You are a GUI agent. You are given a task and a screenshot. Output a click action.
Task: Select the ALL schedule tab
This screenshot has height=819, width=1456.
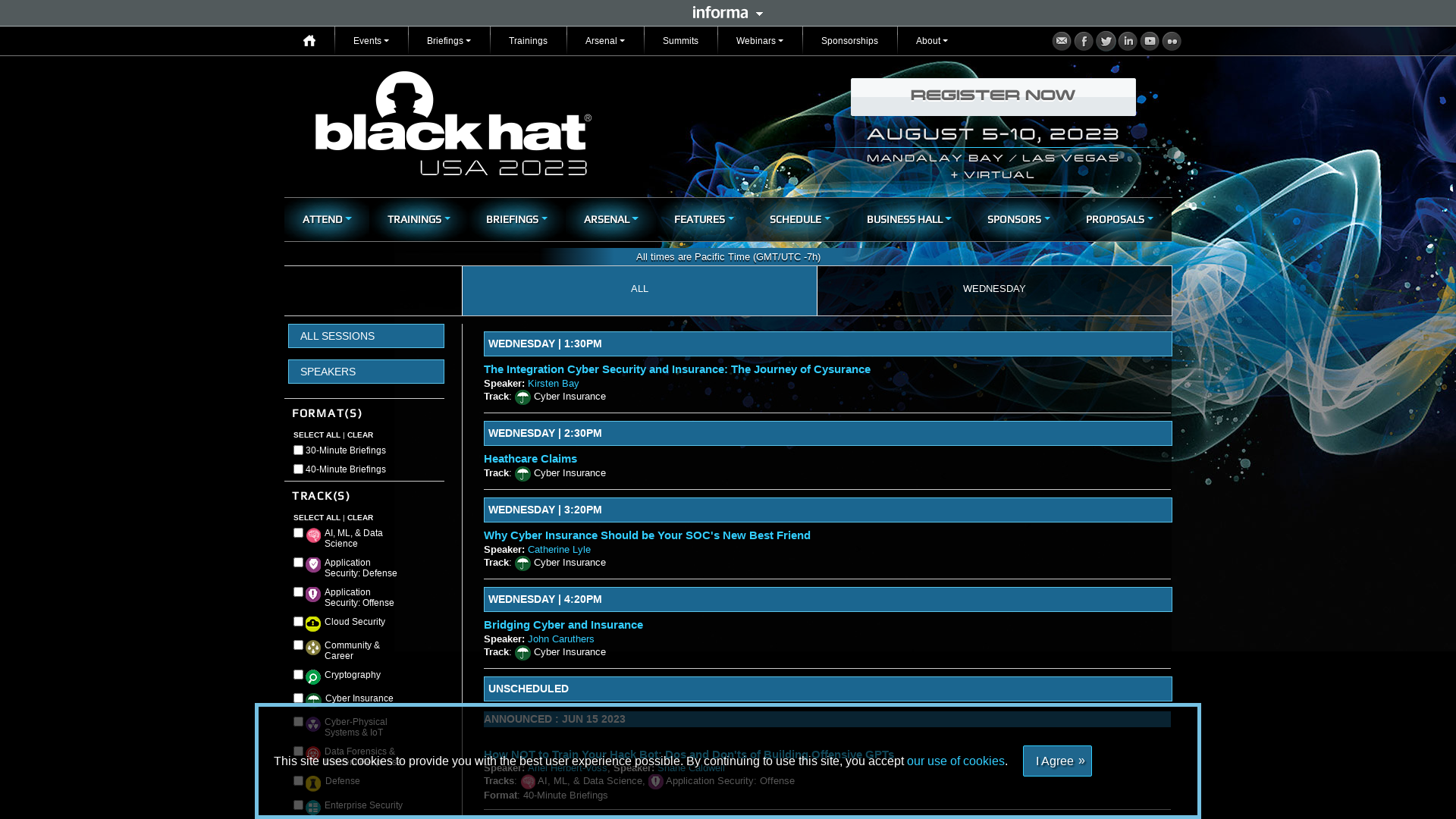639,290
